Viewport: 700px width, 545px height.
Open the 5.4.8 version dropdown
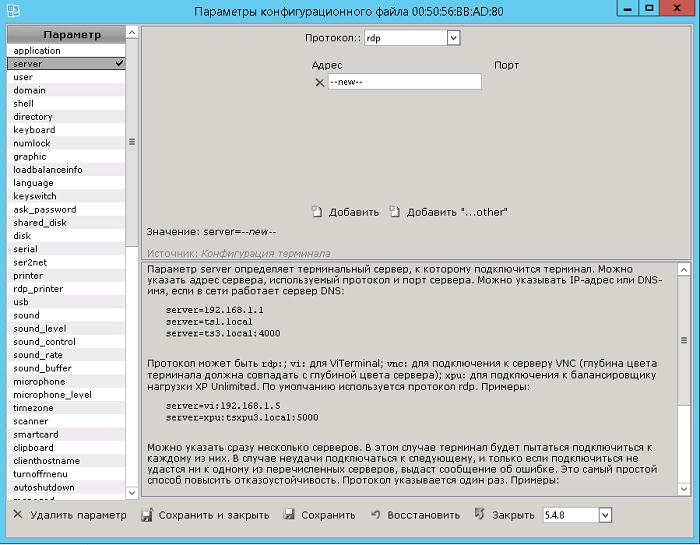click(604, 515)
